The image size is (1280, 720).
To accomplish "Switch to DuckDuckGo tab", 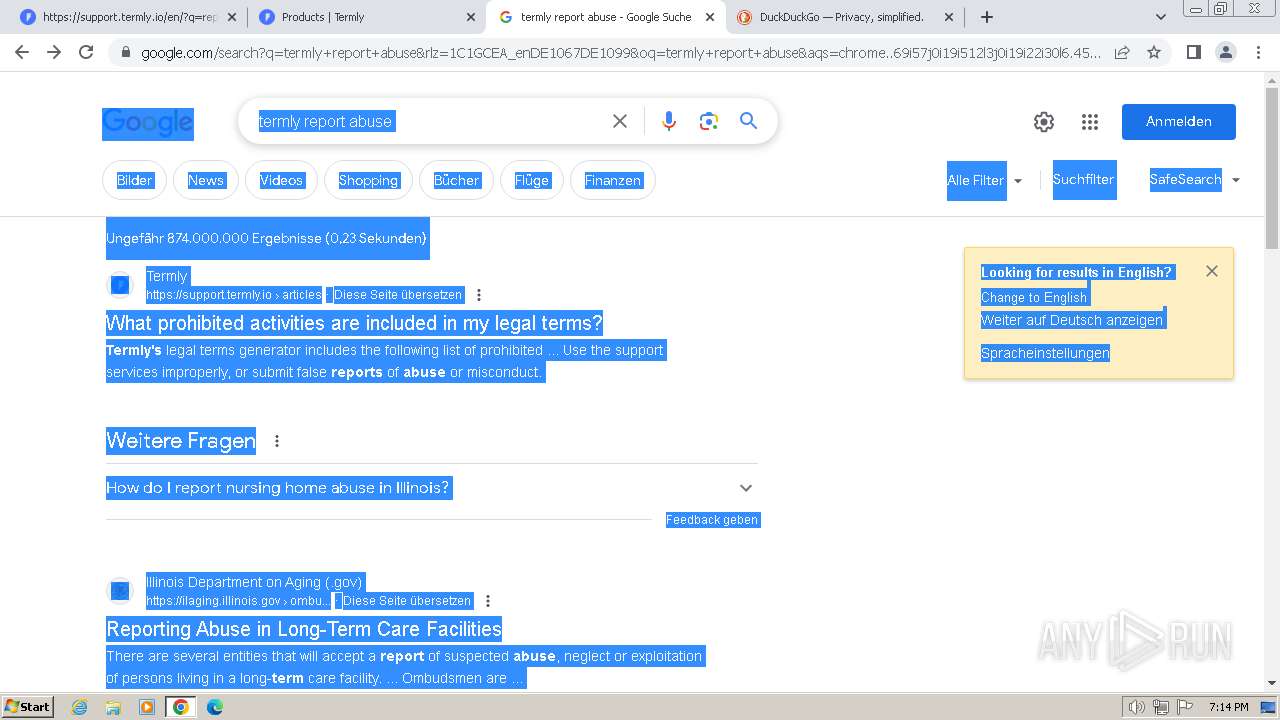I will click(x=843, y=17).
